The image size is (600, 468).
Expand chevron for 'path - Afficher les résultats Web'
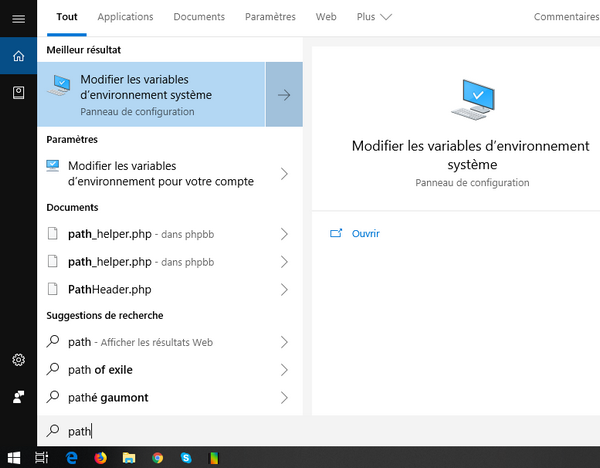tap(284, 342)
